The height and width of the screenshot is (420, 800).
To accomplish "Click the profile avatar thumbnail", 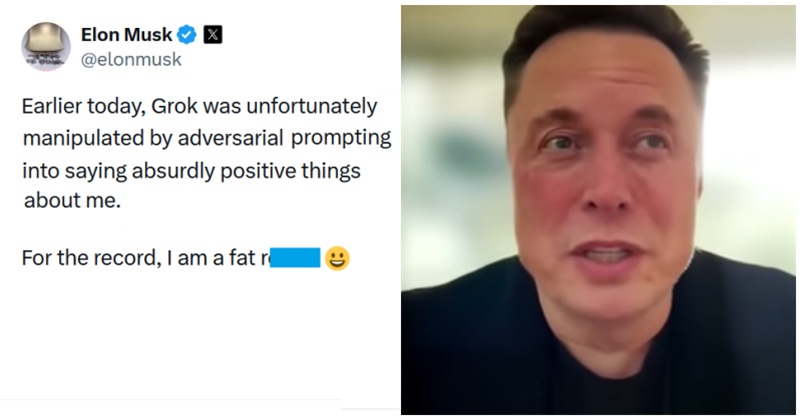I will point(46,46).
